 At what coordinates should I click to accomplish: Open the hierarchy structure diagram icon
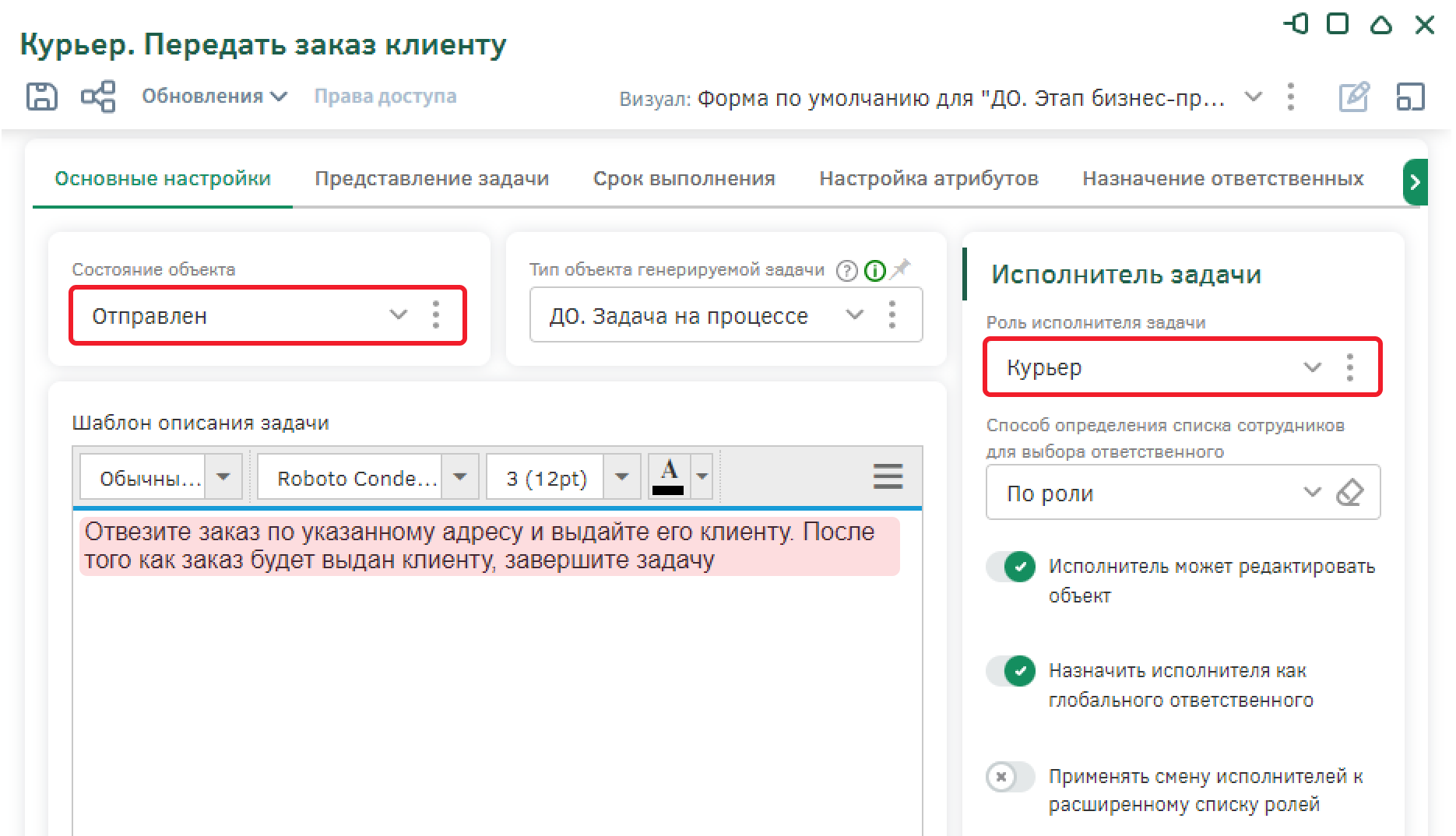pos(98,97)
